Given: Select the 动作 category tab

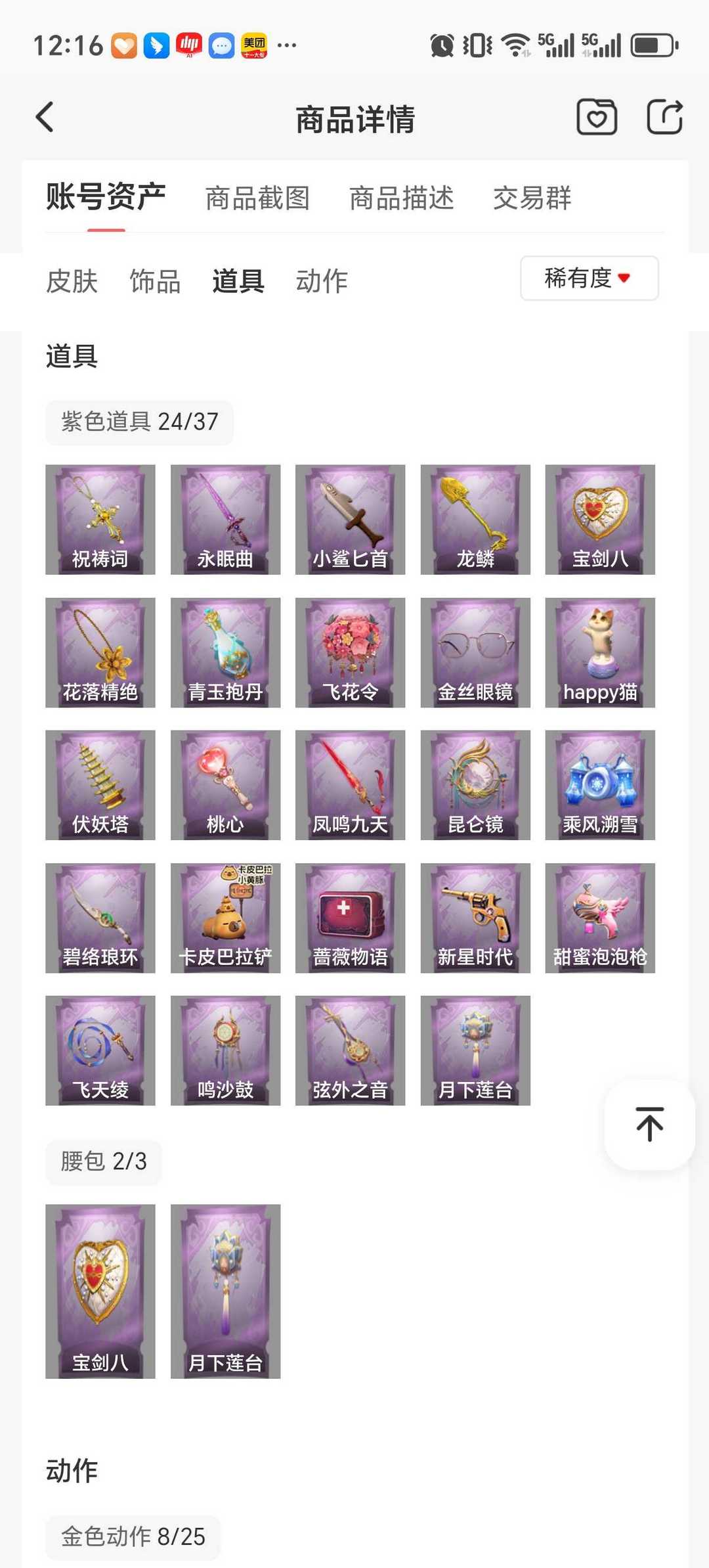Looking at the screenshot, I should click(x=322, y=281).
